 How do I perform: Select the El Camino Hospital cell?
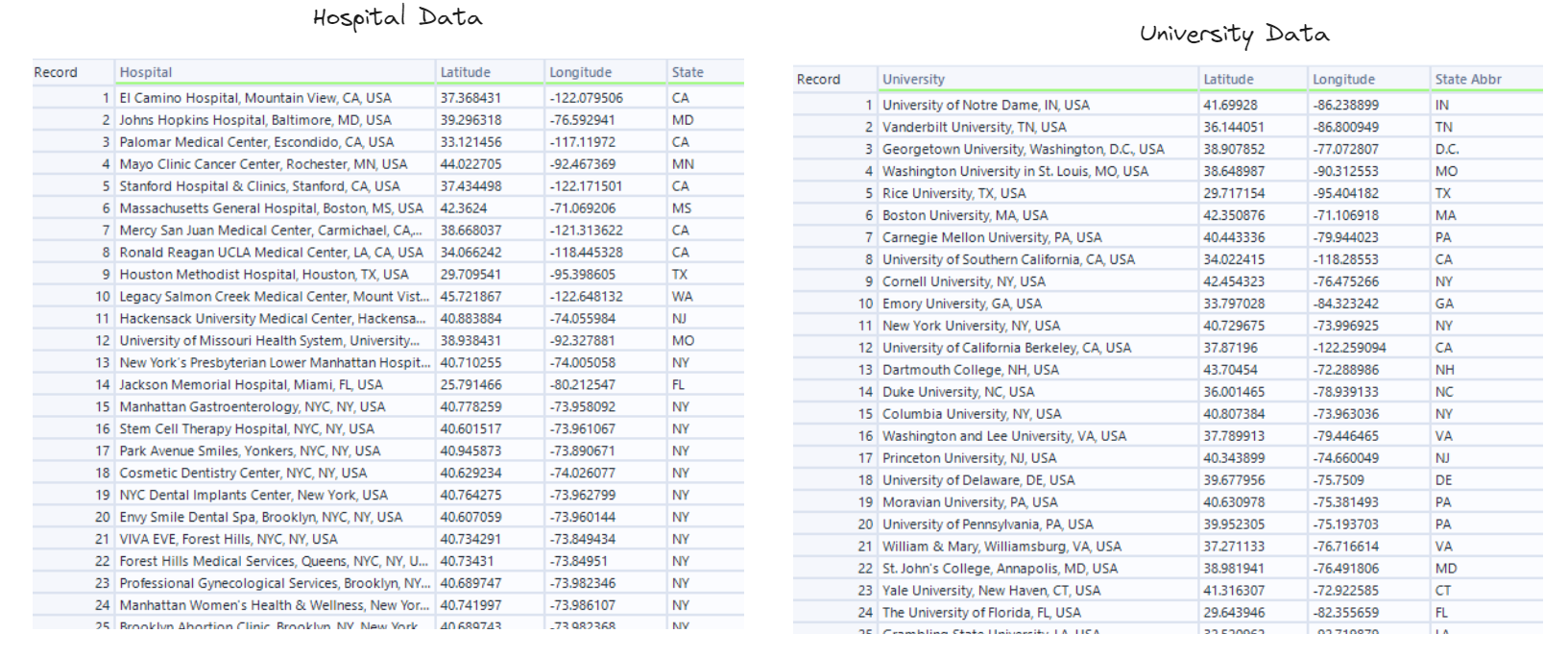click(x=254, y=98)
